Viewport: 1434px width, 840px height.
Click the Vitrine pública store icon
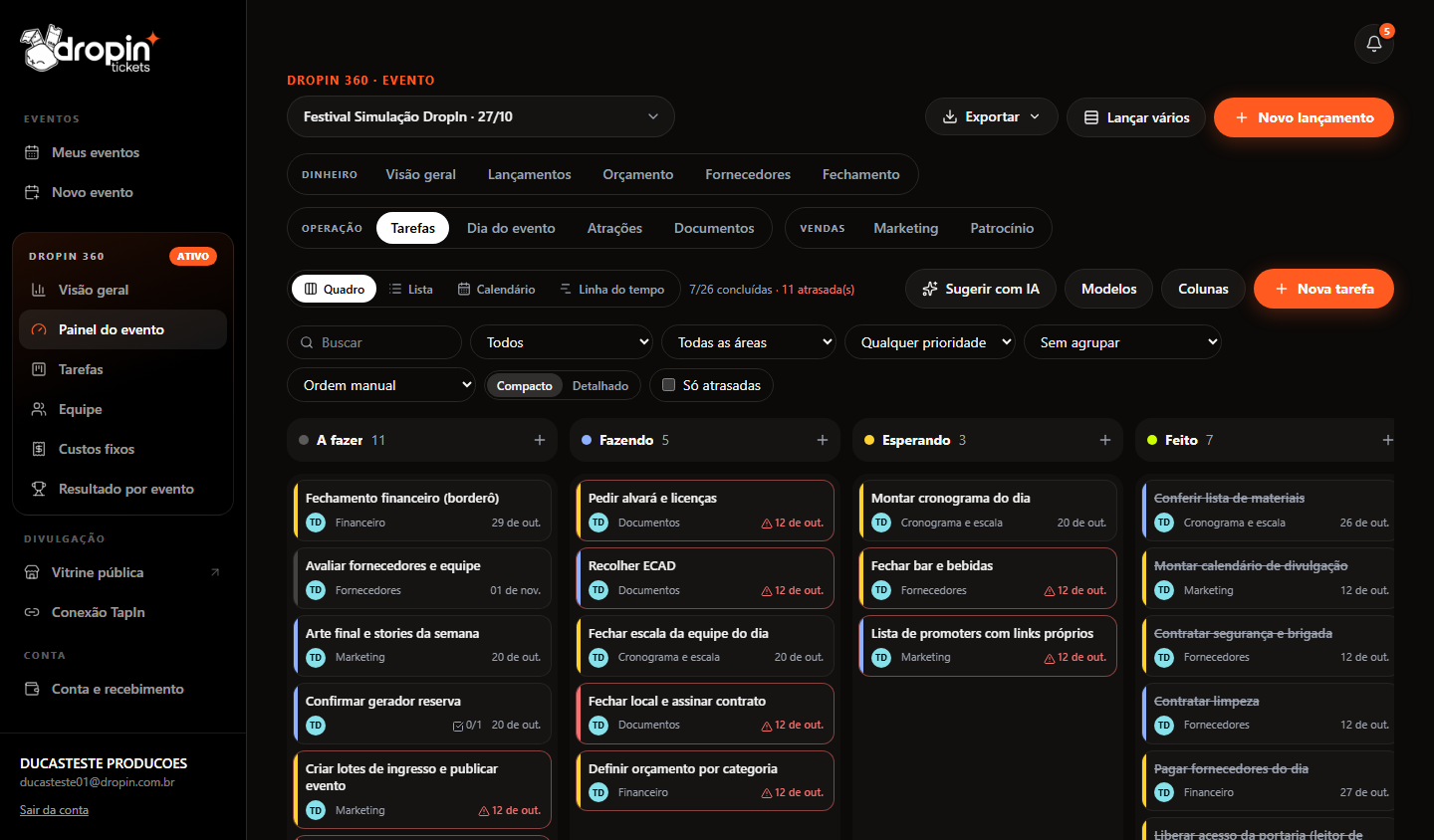click(x=32, y=572)
